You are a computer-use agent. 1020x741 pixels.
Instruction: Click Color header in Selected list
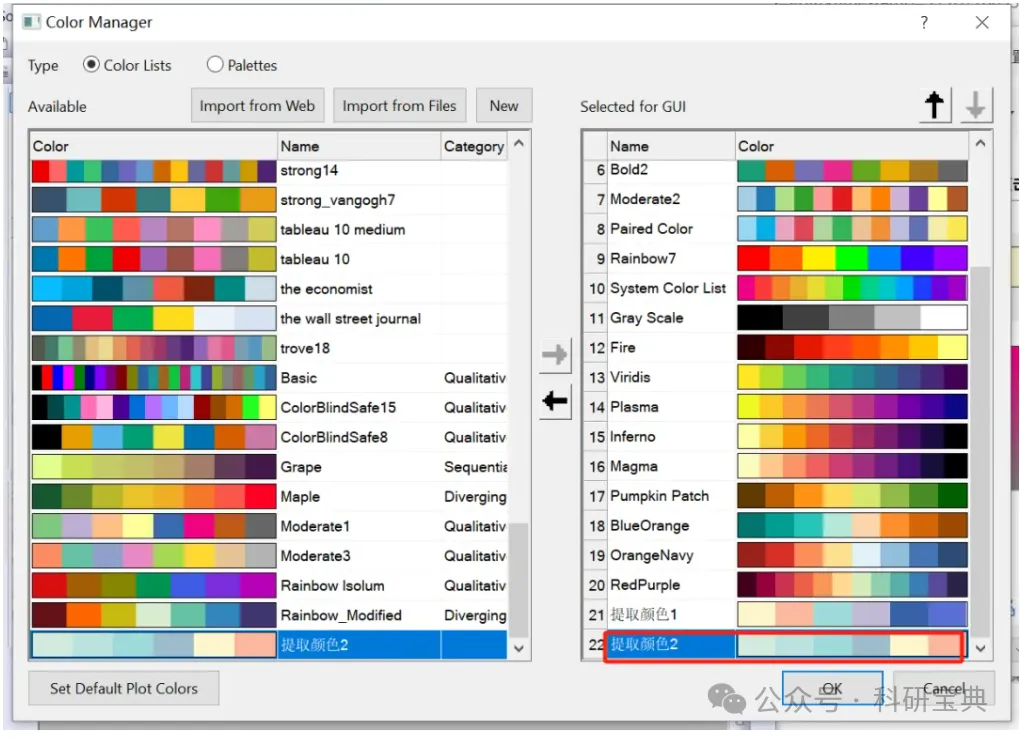point(852,146)
